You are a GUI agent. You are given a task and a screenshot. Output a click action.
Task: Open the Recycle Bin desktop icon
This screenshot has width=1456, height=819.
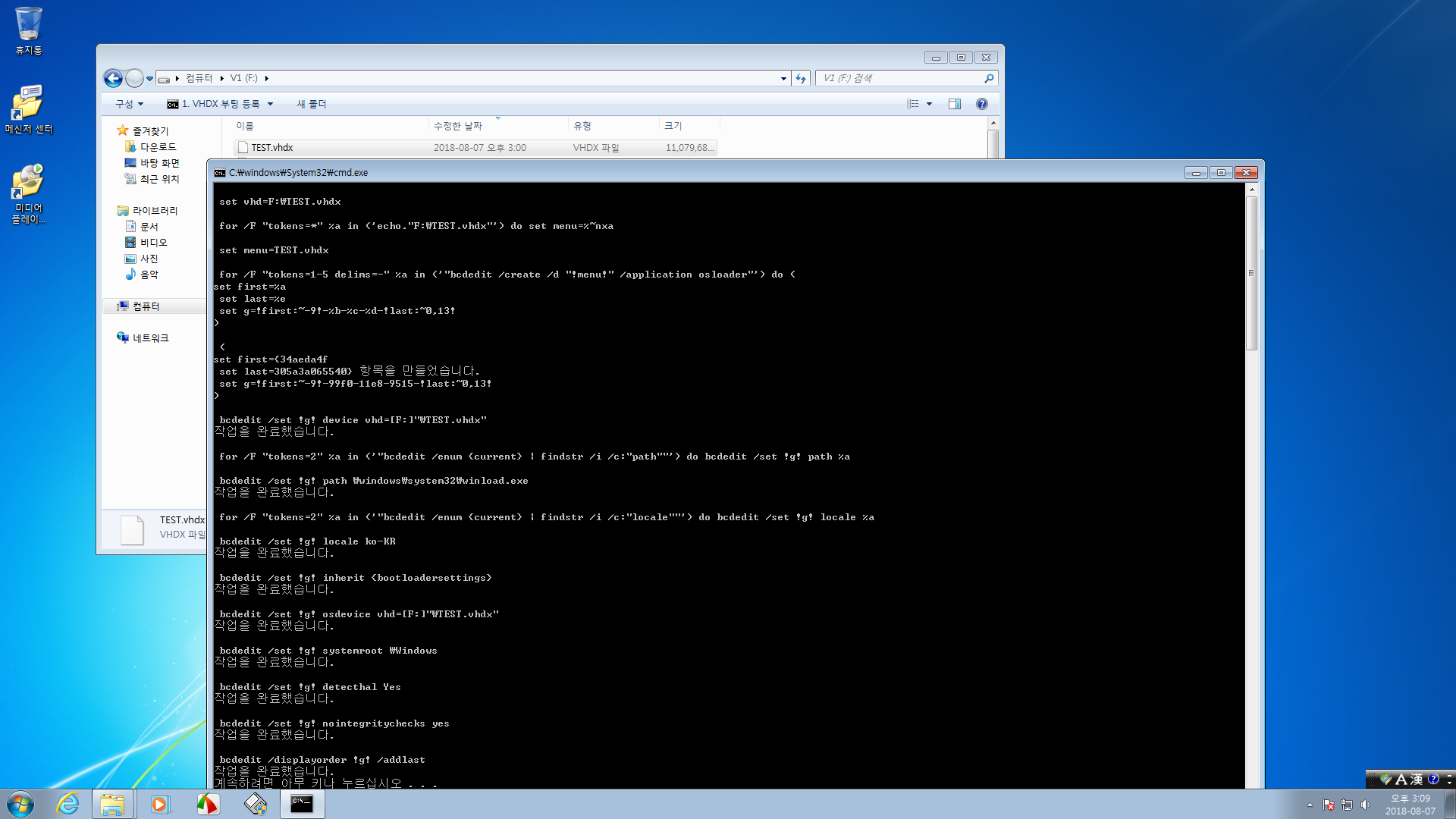pyautogui.click(x=28, y=30)
